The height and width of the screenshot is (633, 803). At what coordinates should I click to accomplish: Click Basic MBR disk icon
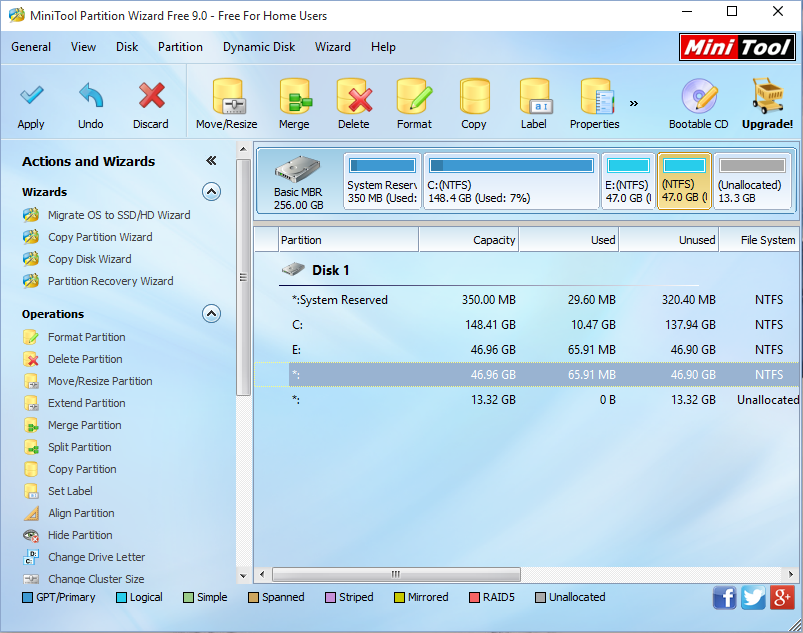pos(298,169)
